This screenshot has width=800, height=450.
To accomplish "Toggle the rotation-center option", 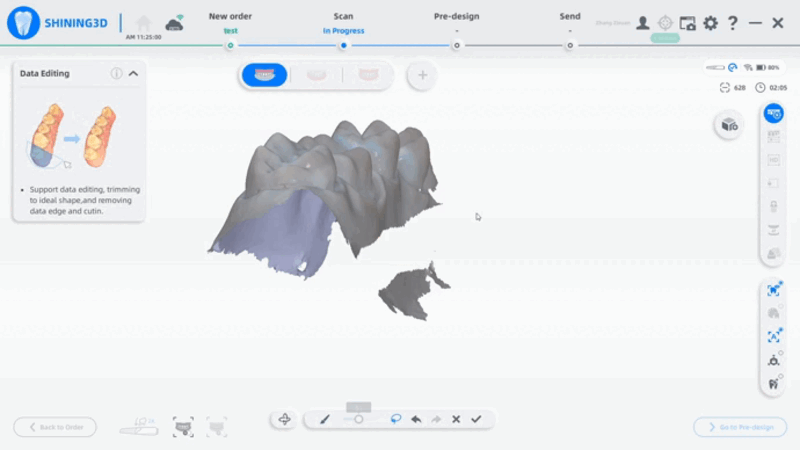I will [774, 360].
